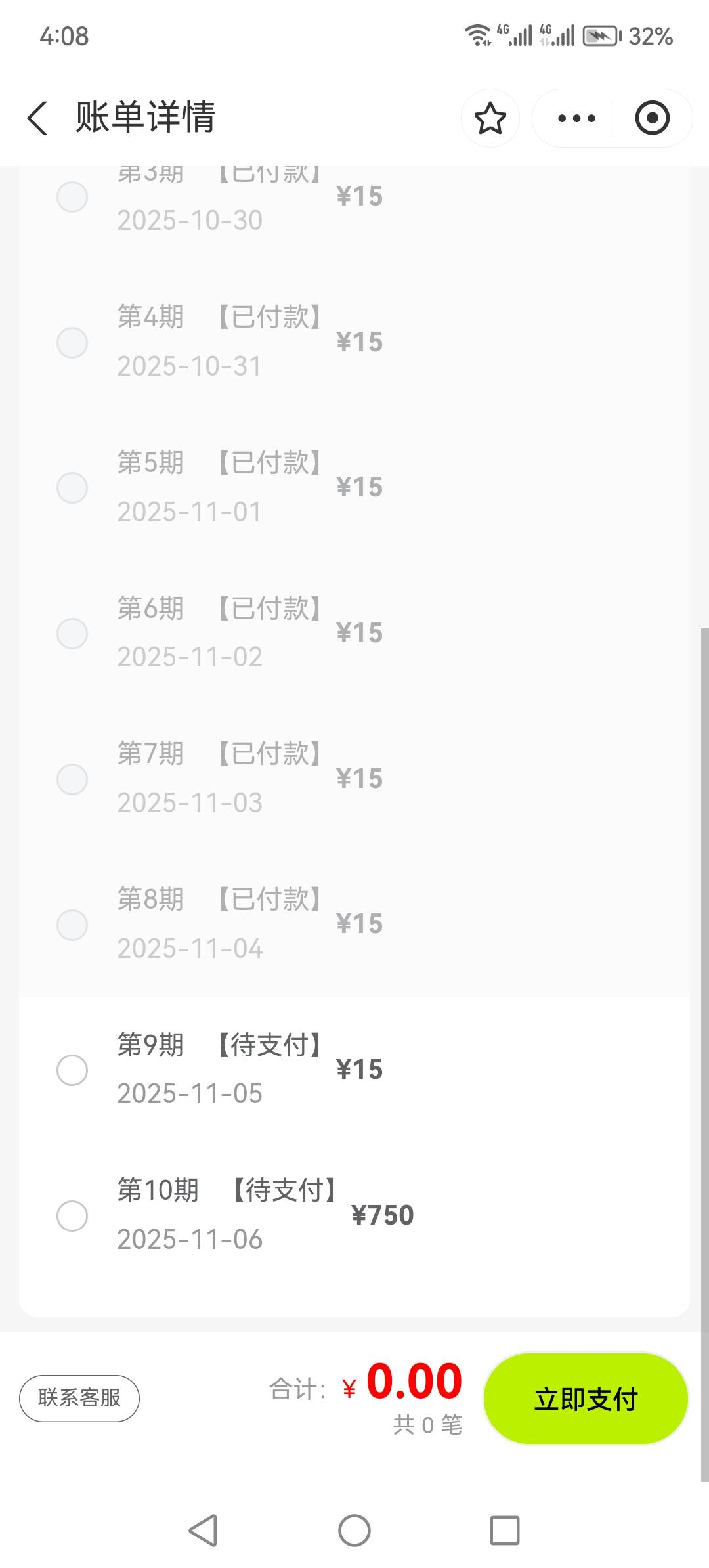The height and width of the screenshot is (1568, 709).
Task: Tap the 第9期 2025-11-05 date text
Action: coord(190,1094)
